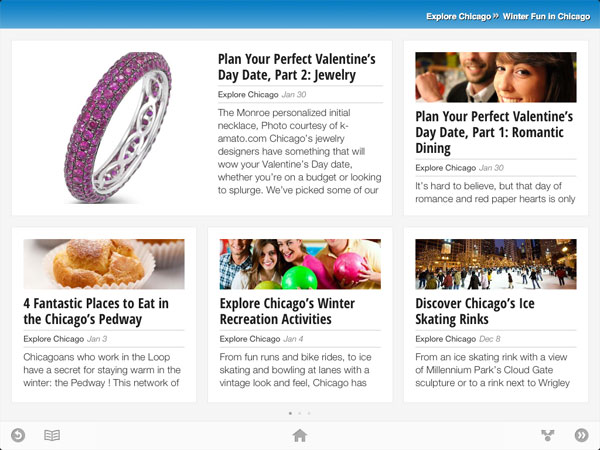Image resolution: width=600 pixels, height=450 pixels.
Task: Go to home via house icon
Action: [x=300, y=435]
